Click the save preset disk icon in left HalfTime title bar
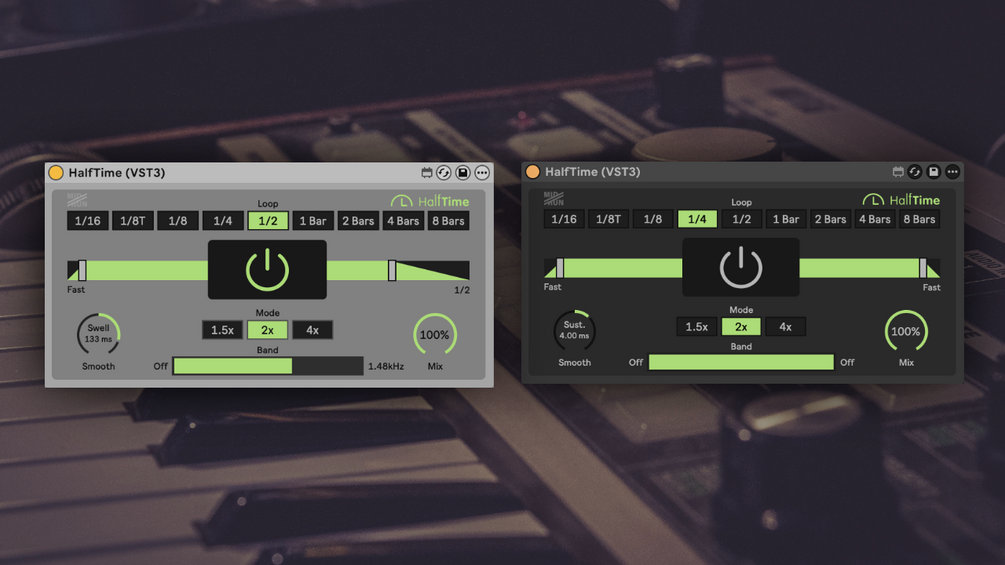The height and width of the screenshot is (565, 1005). (x=463, y=172)
